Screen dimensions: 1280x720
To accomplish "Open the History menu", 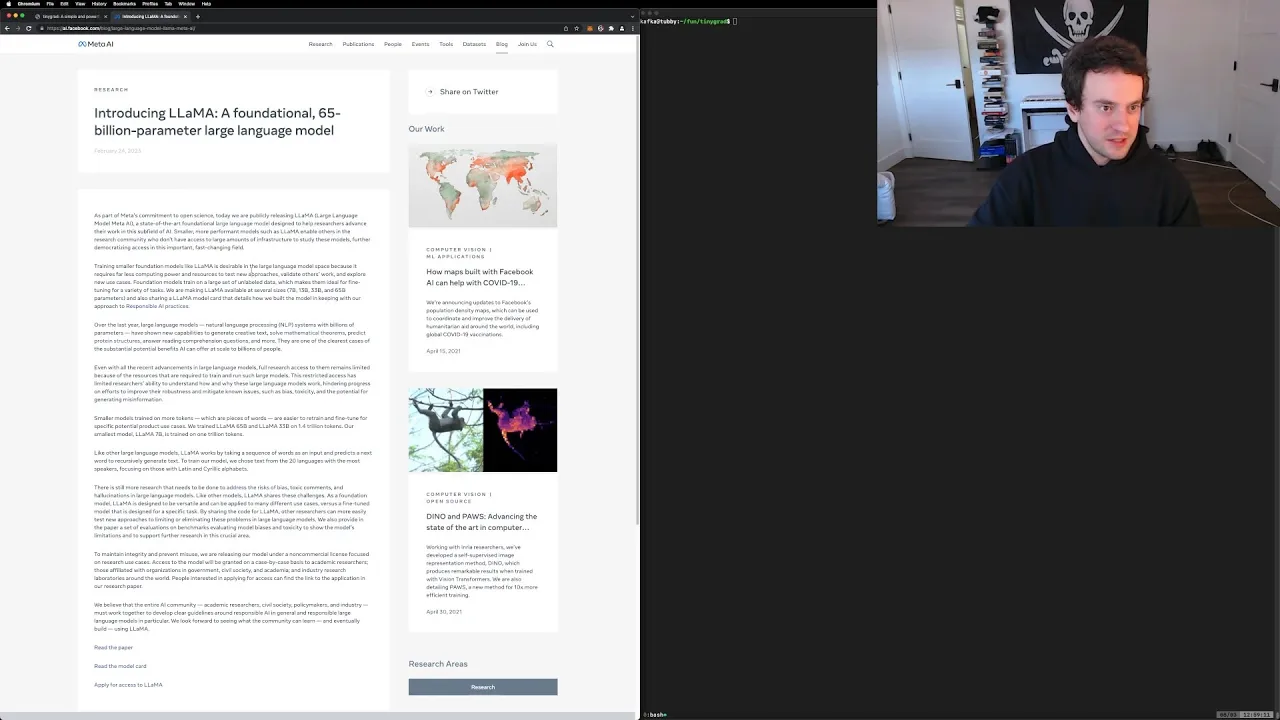I will click(99, 4).
